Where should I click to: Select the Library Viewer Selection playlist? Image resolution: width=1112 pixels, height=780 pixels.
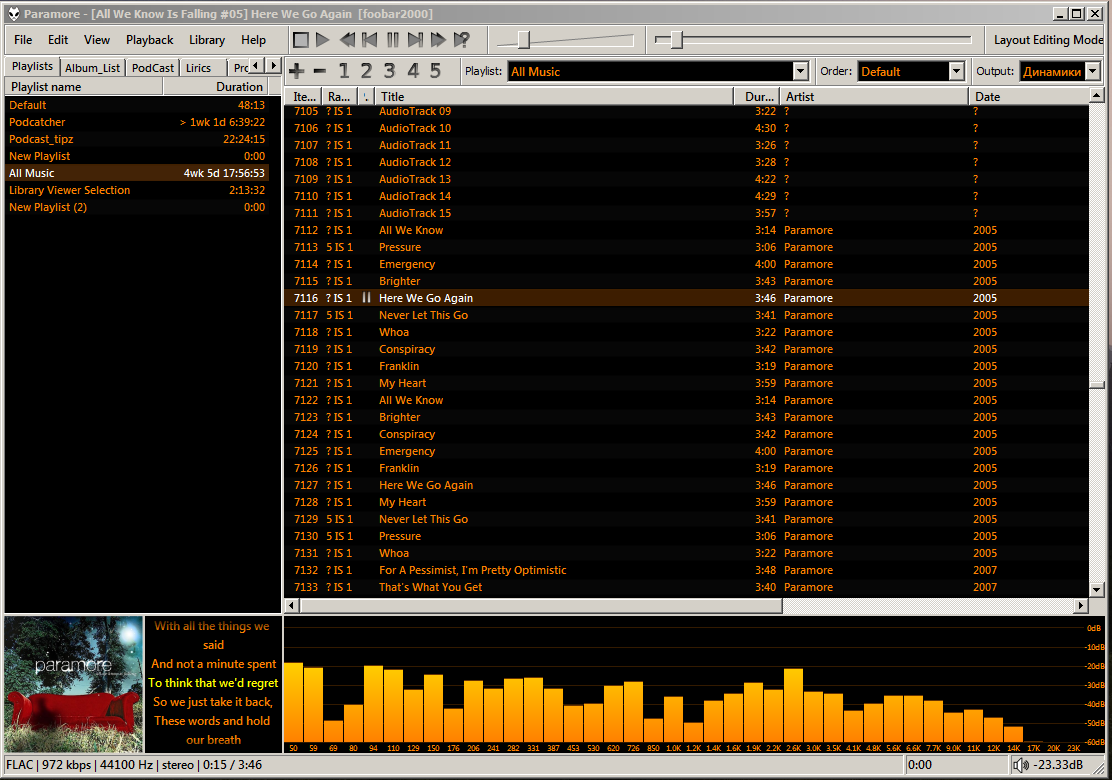click(x=137, y=190)
